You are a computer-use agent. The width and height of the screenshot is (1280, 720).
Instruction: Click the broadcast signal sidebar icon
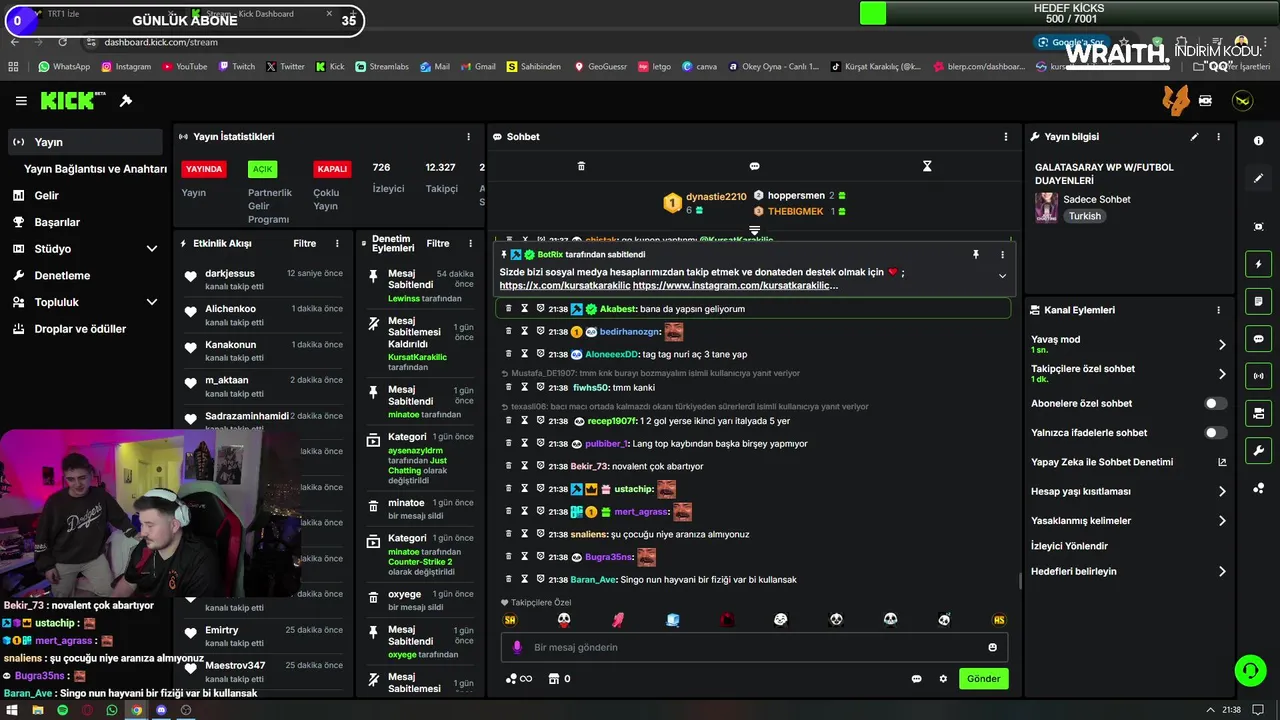point(1258,376)
